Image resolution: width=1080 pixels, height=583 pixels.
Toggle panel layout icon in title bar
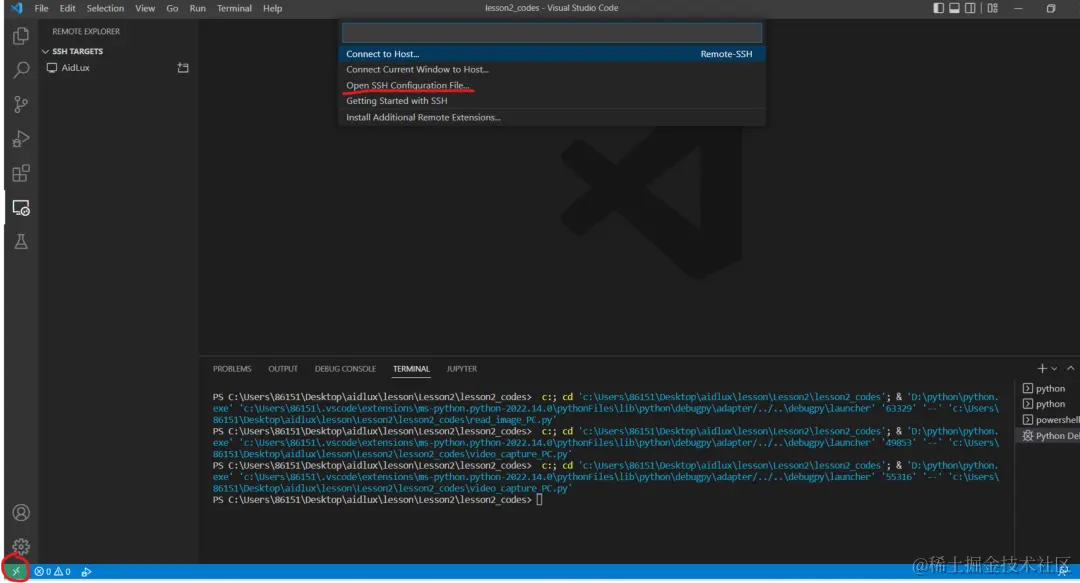click(954, 8)
